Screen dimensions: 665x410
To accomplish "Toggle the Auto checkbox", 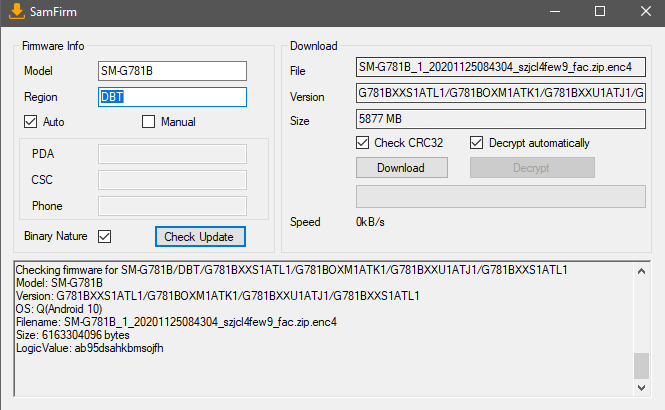I will (31, 122).
